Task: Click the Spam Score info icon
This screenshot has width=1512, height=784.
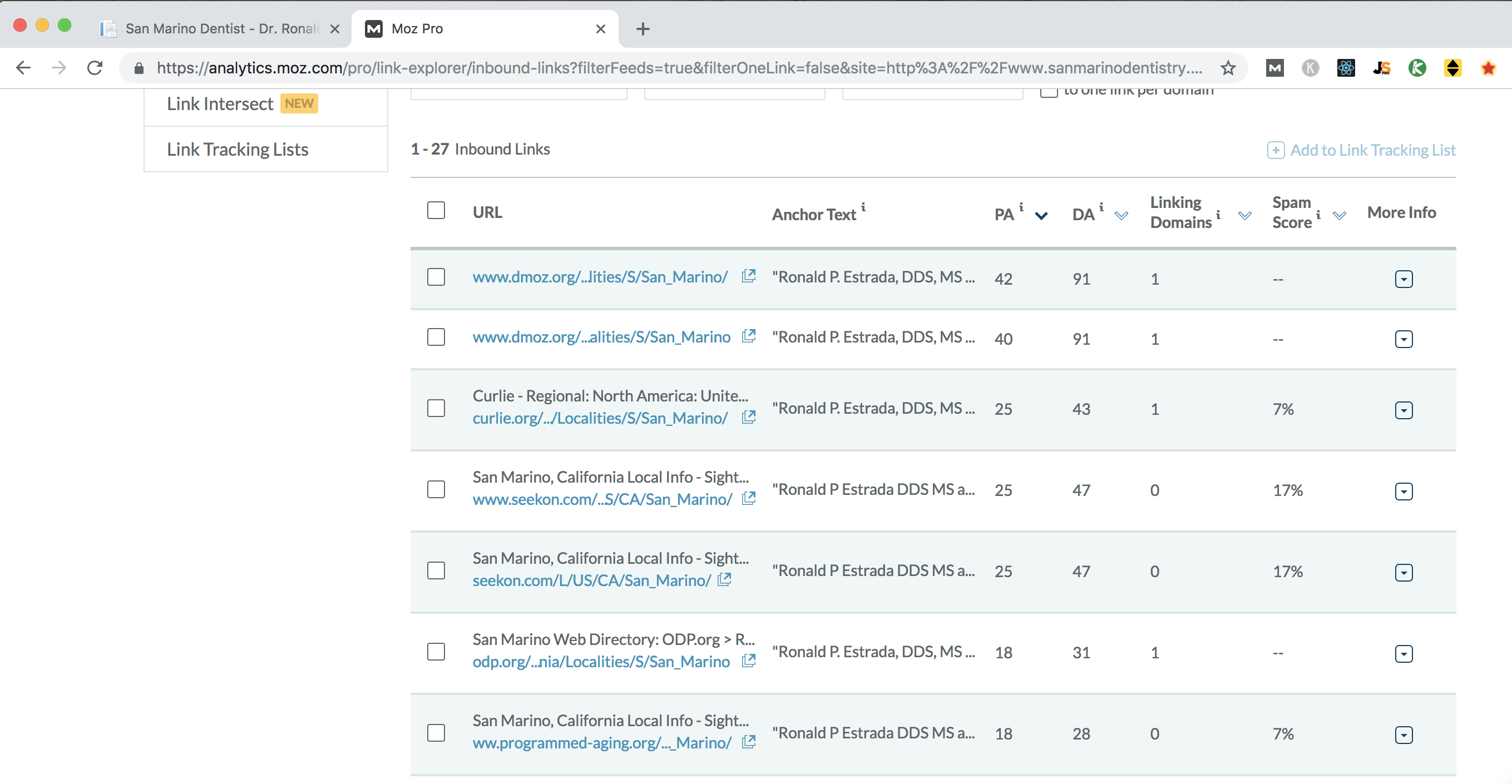Action: click(1318, 215)
